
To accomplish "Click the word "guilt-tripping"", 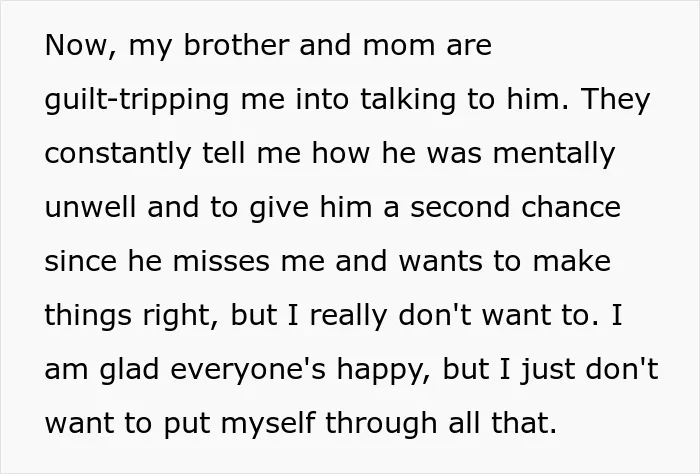I will click(x=137, y=100).
